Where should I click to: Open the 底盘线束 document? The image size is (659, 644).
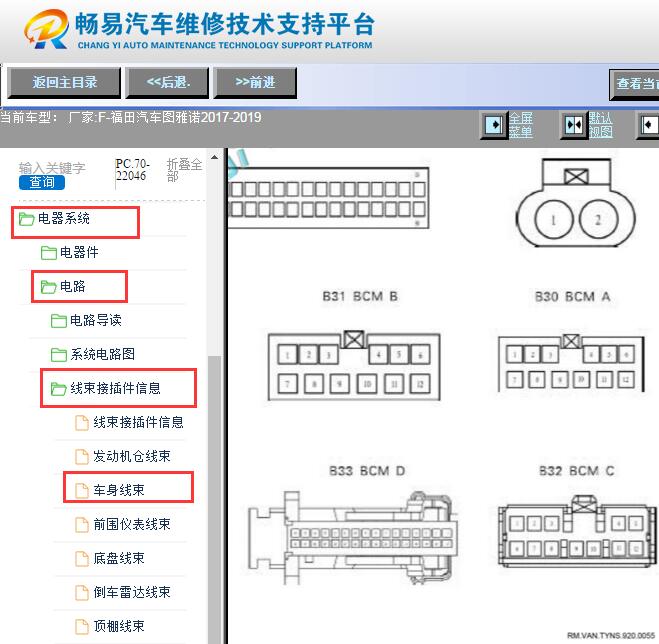119,558
